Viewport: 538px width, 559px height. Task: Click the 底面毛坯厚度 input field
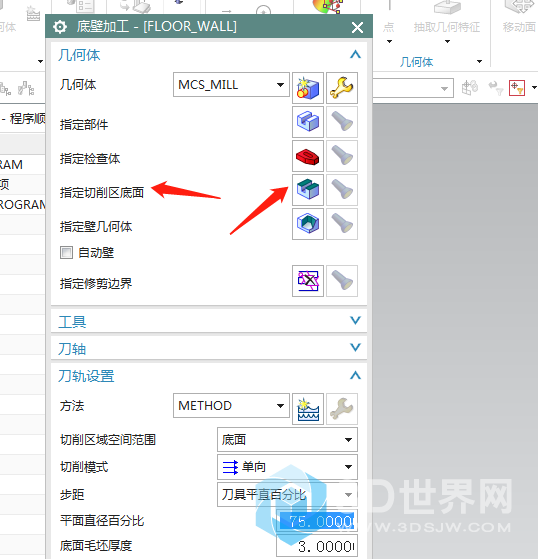(x=317, y=546)
